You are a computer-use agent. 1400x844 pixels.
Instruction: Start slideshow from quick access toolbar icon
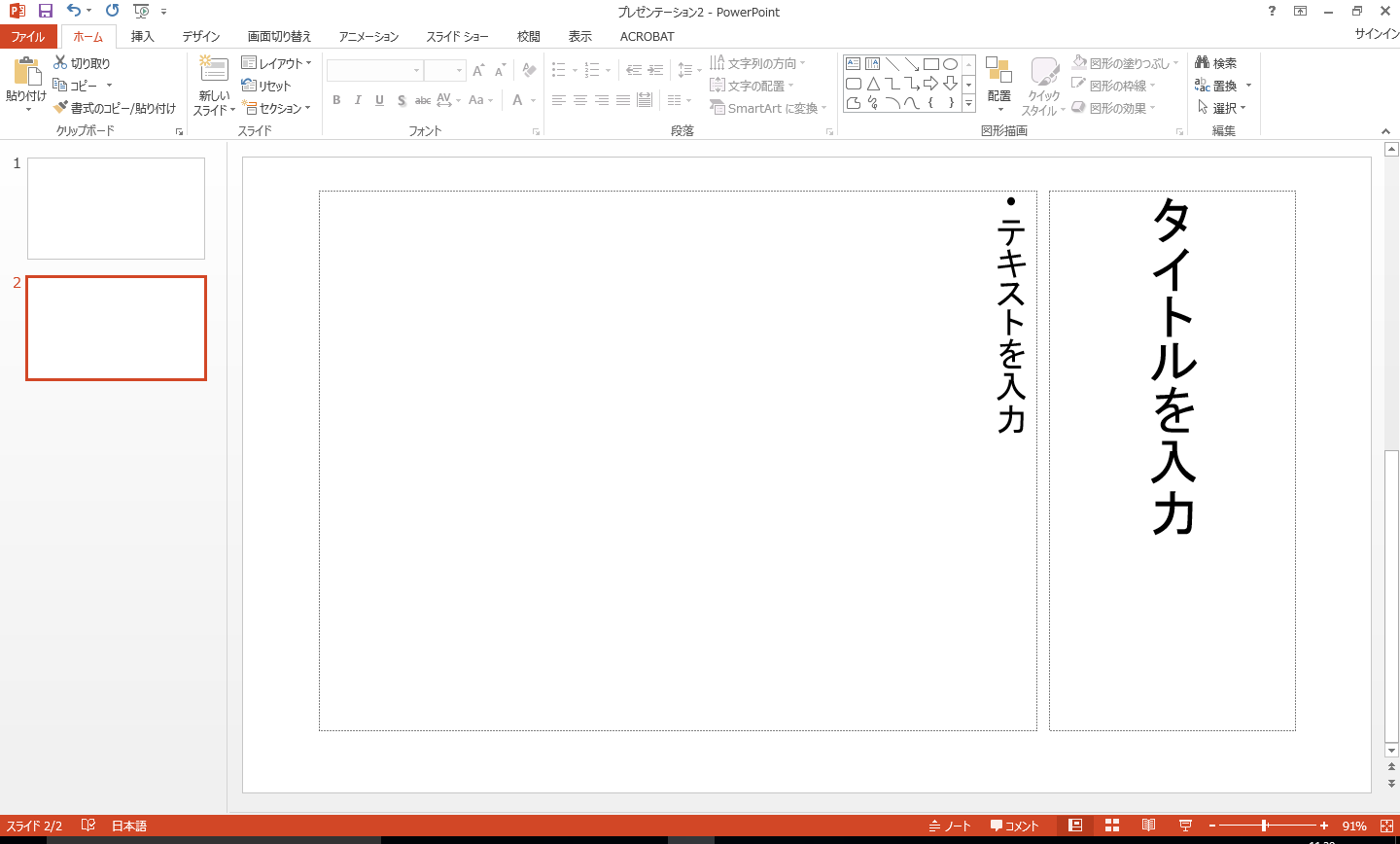click(x=142, y=11)
